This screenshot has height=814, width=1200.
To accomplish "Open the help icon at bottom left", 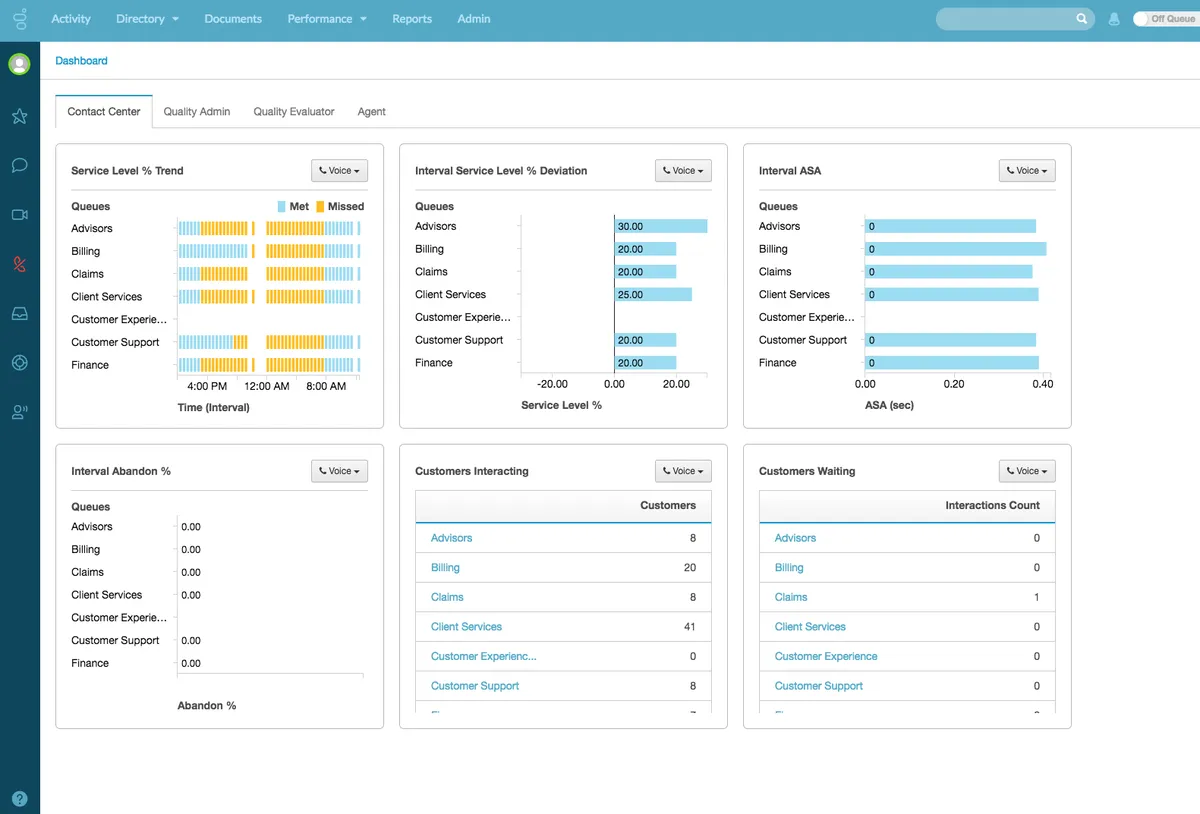I will tap(19, 797).
